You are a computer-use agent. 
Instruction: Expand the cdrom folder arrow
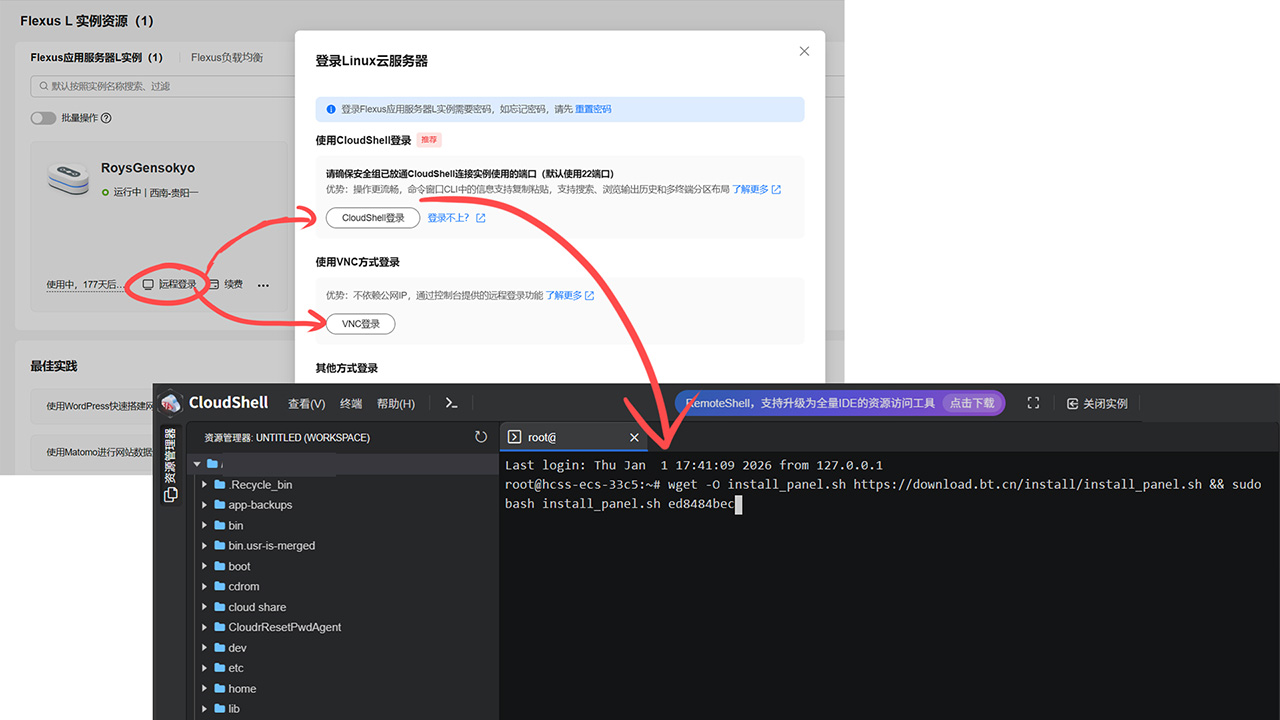[x=205, y=586]
